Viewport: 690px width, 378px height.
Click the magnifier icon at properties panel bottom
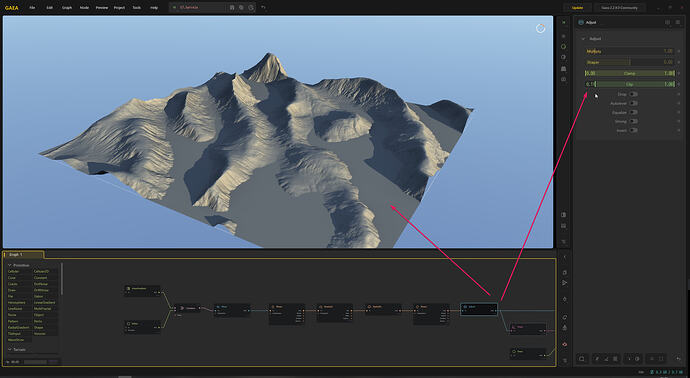(x=582, y=359)
